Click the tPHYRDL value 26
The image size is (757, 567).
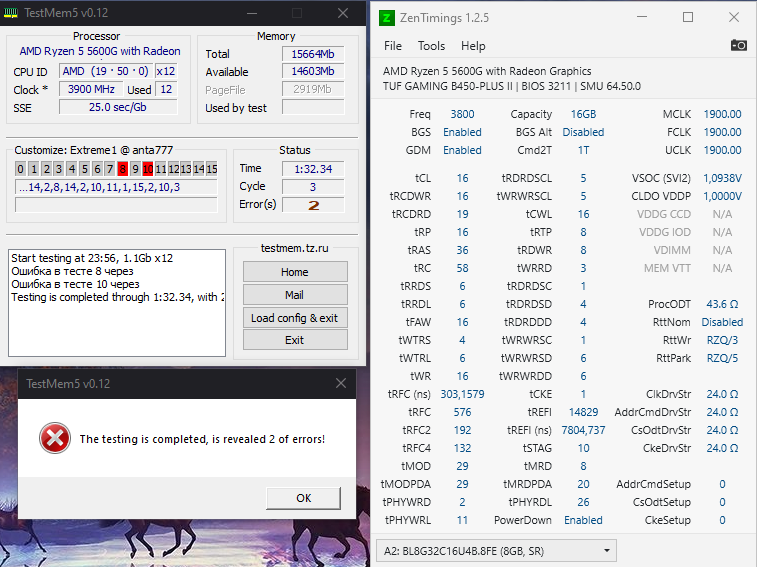pyautogui.click(x=583, y=502)
